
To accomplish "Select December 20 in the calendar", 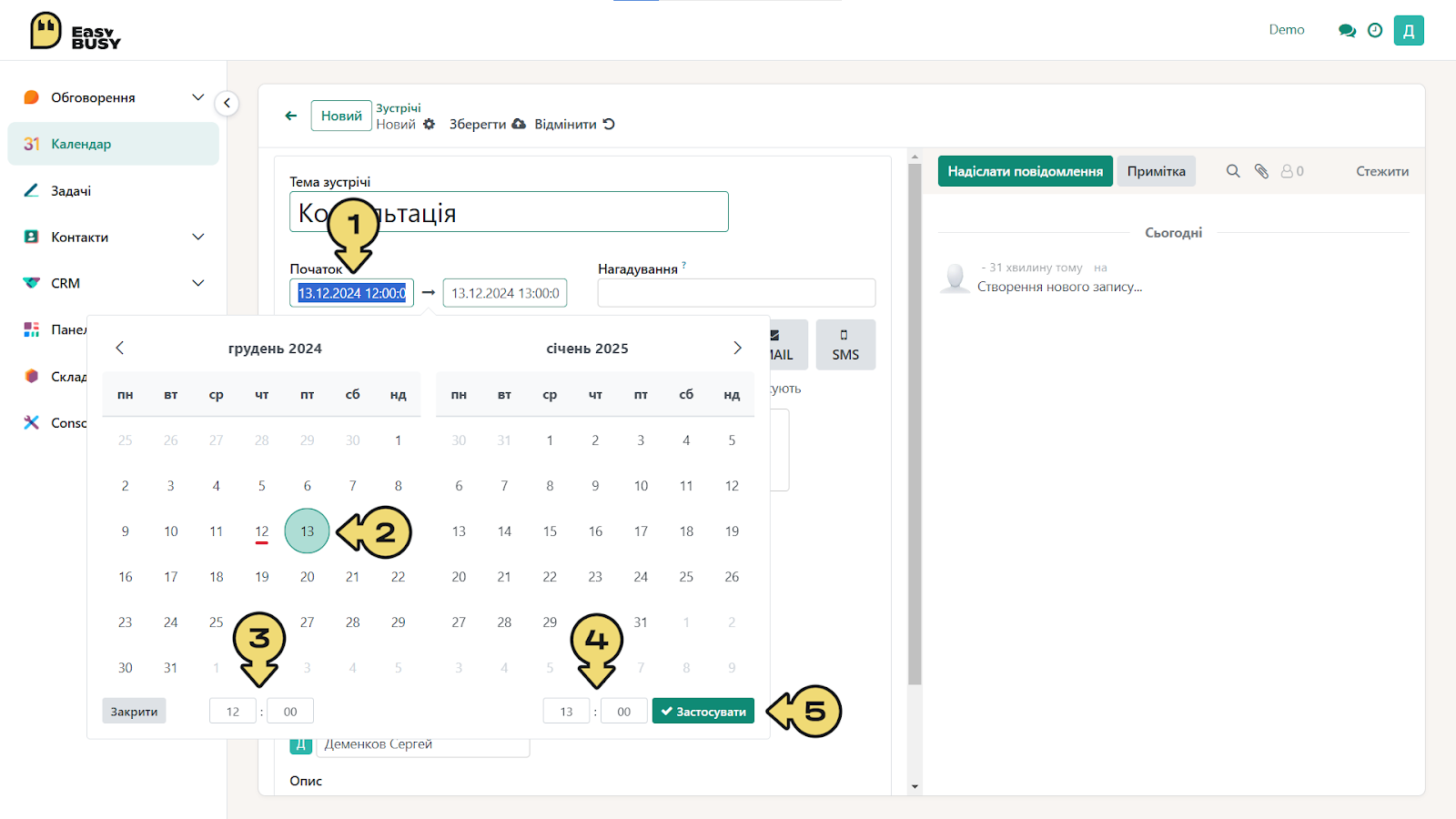I will click(x=307, y=576).
